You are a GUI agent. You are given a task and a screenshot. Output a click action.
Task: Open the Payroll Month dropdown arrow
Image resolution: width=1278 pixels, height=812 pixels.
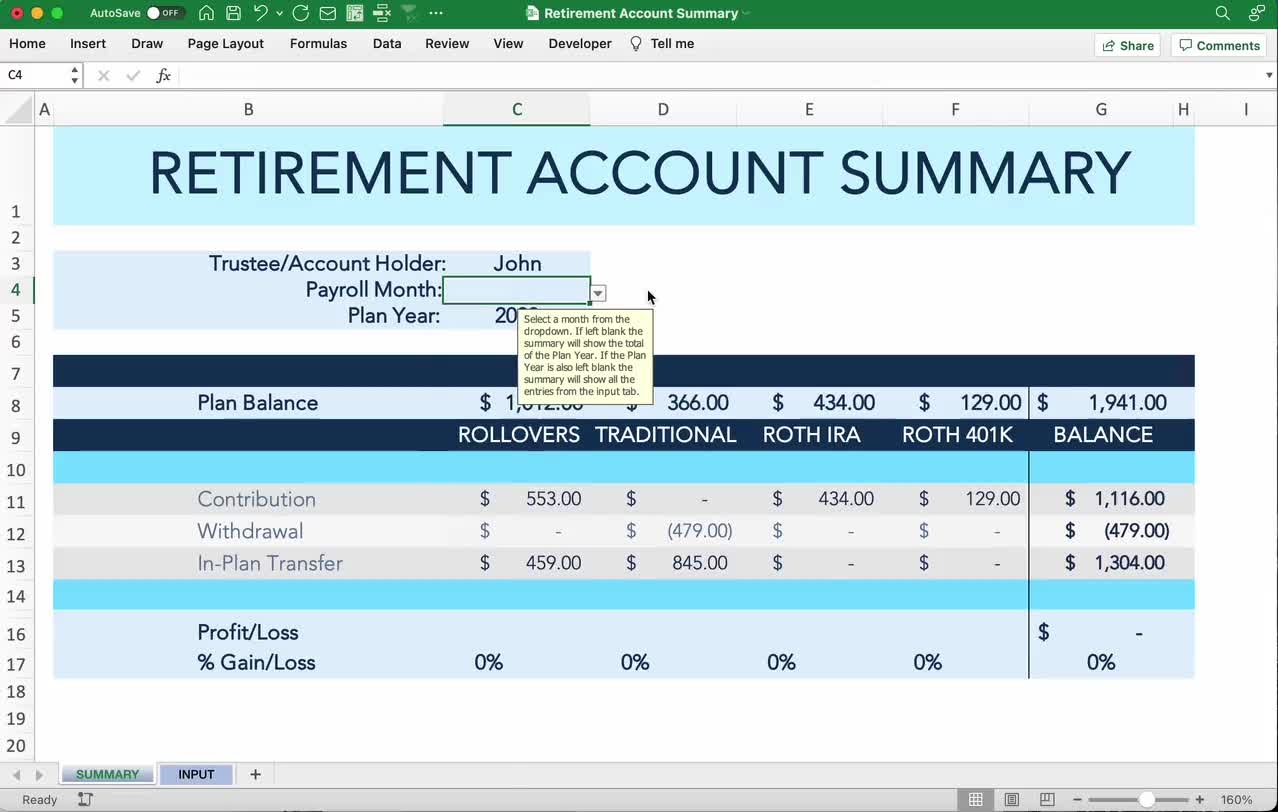tap(598, 293)
